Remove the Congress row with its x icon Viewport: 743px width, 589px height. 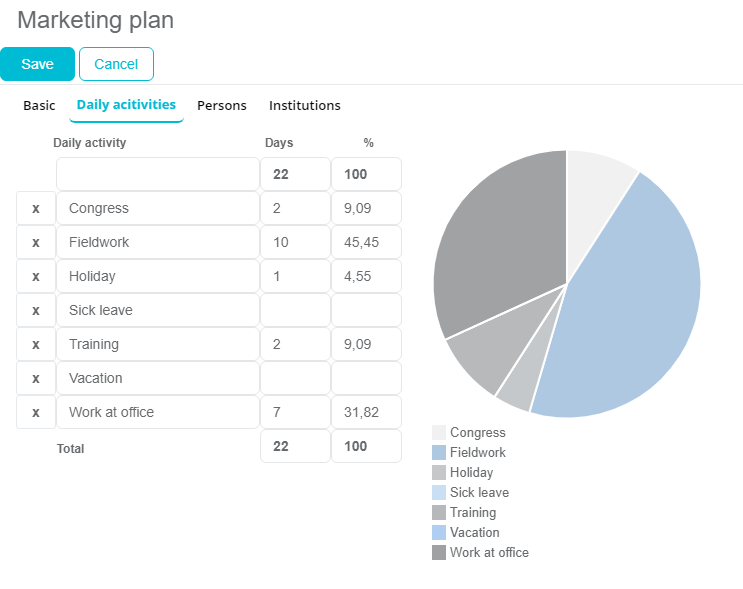pos(36,209)
